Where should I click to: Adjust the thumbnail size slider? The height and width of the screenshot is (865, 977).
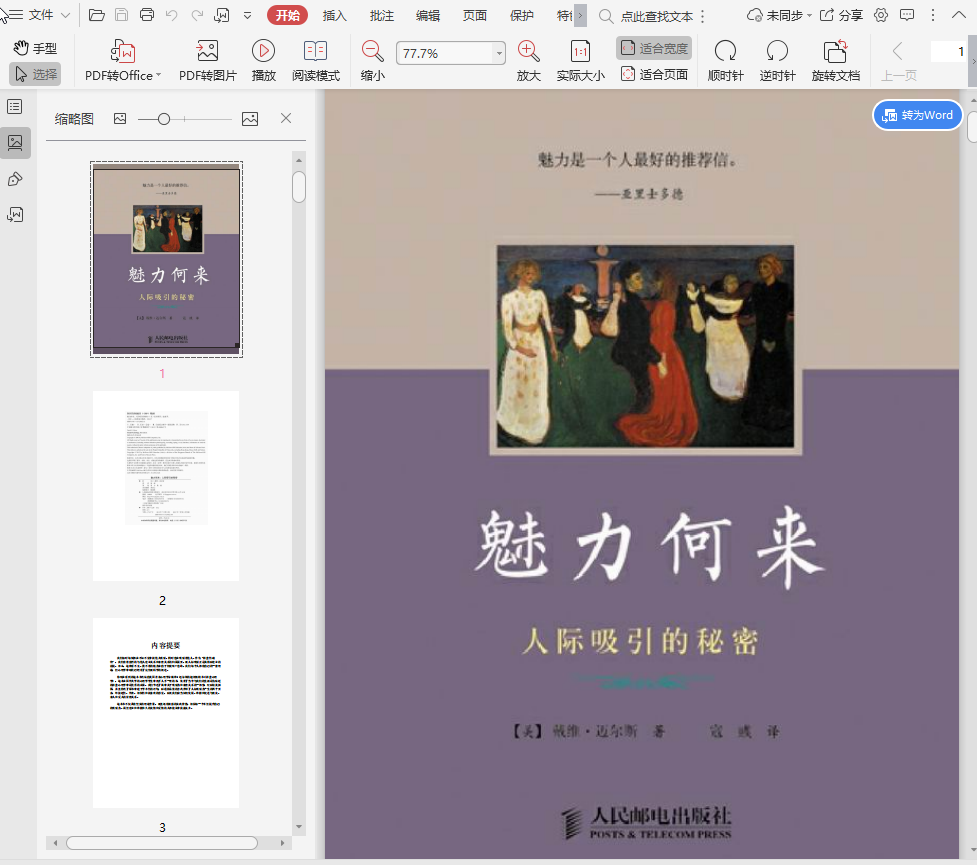[x=164, y=119]
